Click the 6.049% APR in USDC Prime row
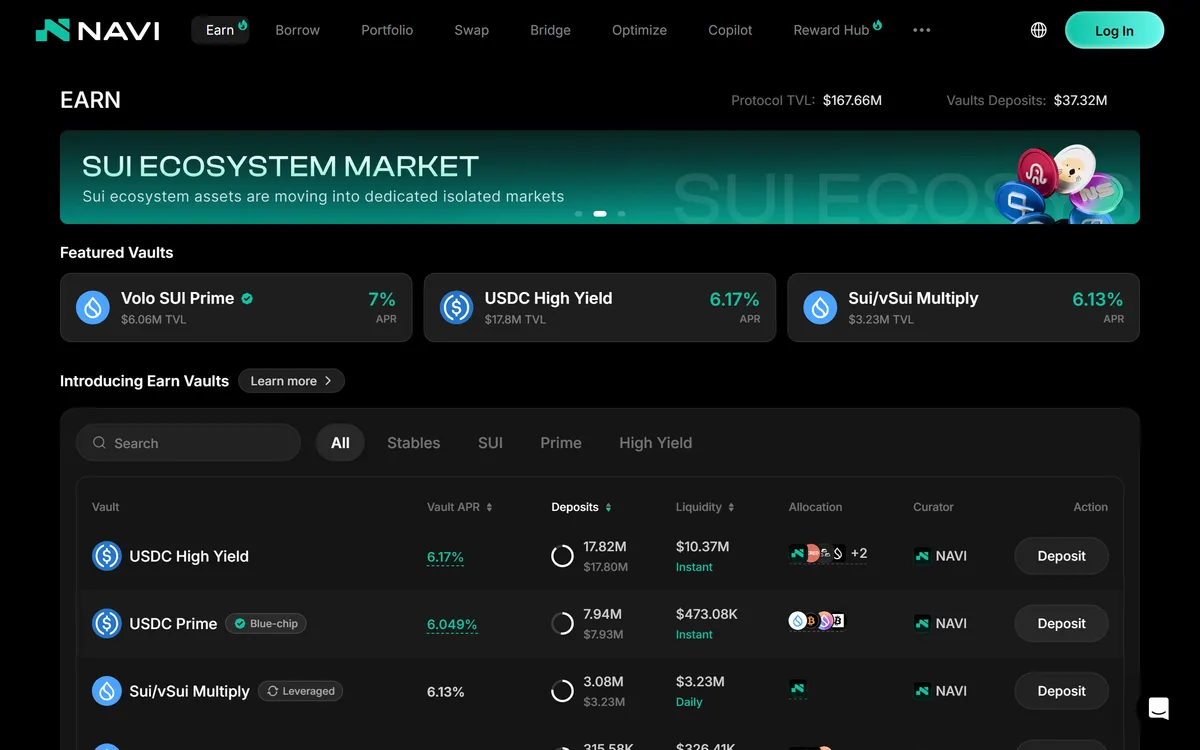The width and height of the screenshot is (1200, 750). pyautogui.click(x=452, y=624)
